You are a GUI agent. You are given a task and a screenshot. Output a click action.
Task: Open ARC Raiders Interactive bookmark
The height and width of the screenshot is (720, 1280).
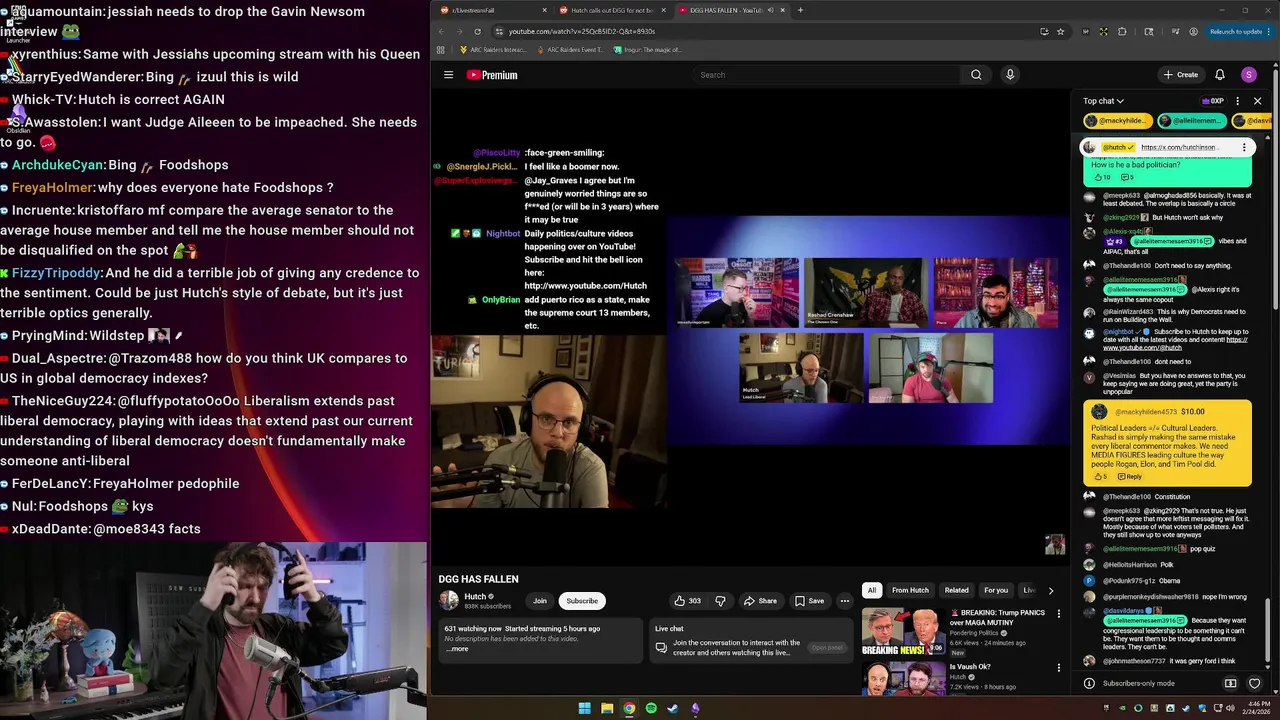[x=493, y=49]
